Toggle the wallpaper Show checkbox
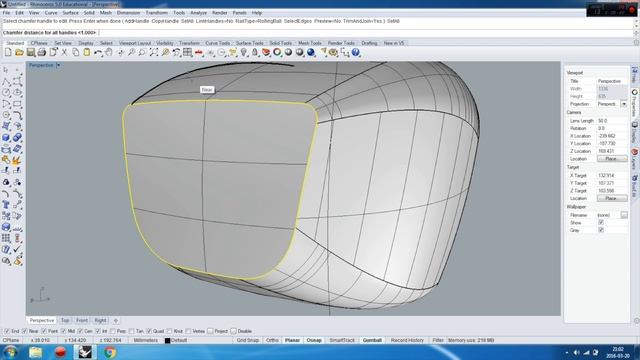The height and width of the screenshot is (360, 640). [x=601, y=222]
